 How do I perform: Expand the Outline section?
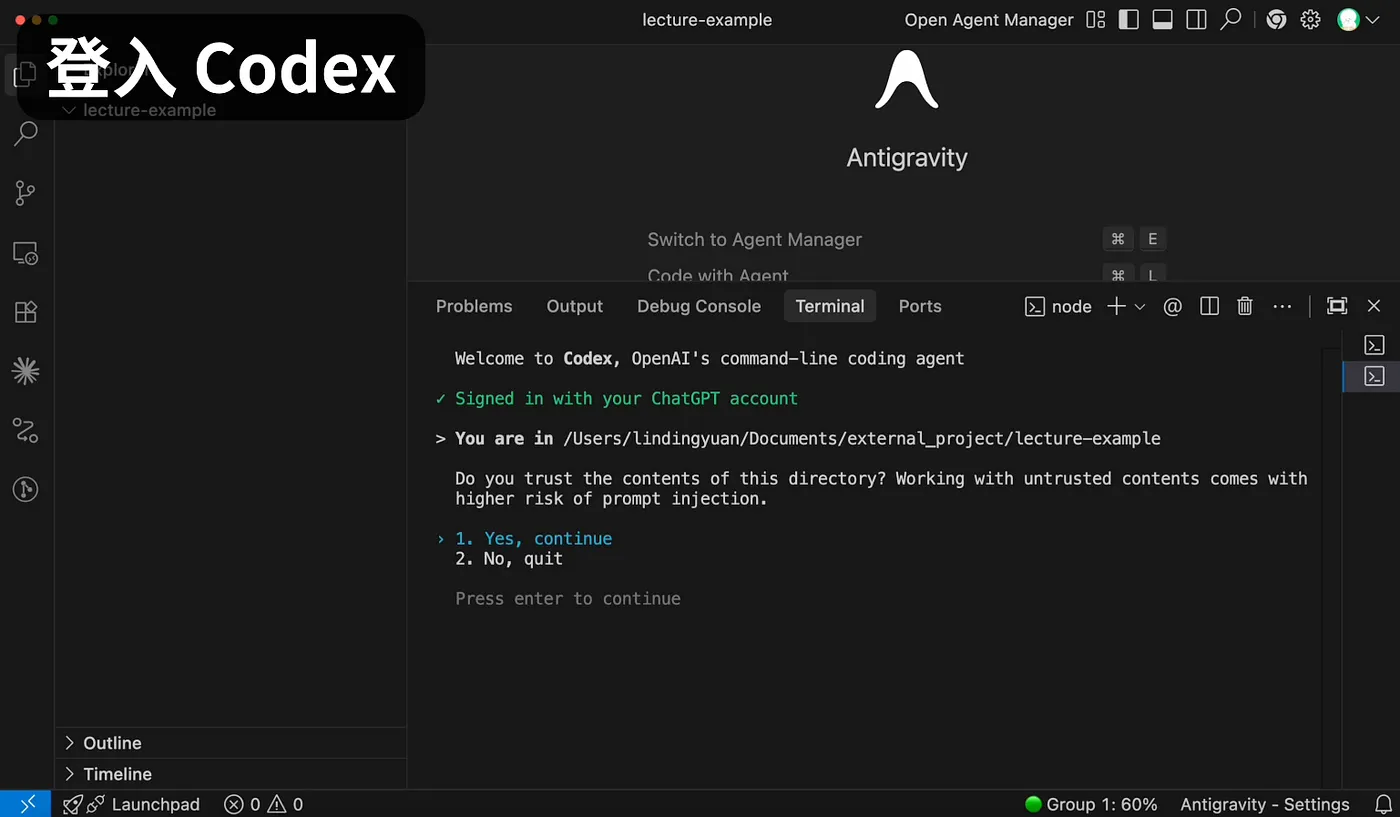(x=232, y=743)
